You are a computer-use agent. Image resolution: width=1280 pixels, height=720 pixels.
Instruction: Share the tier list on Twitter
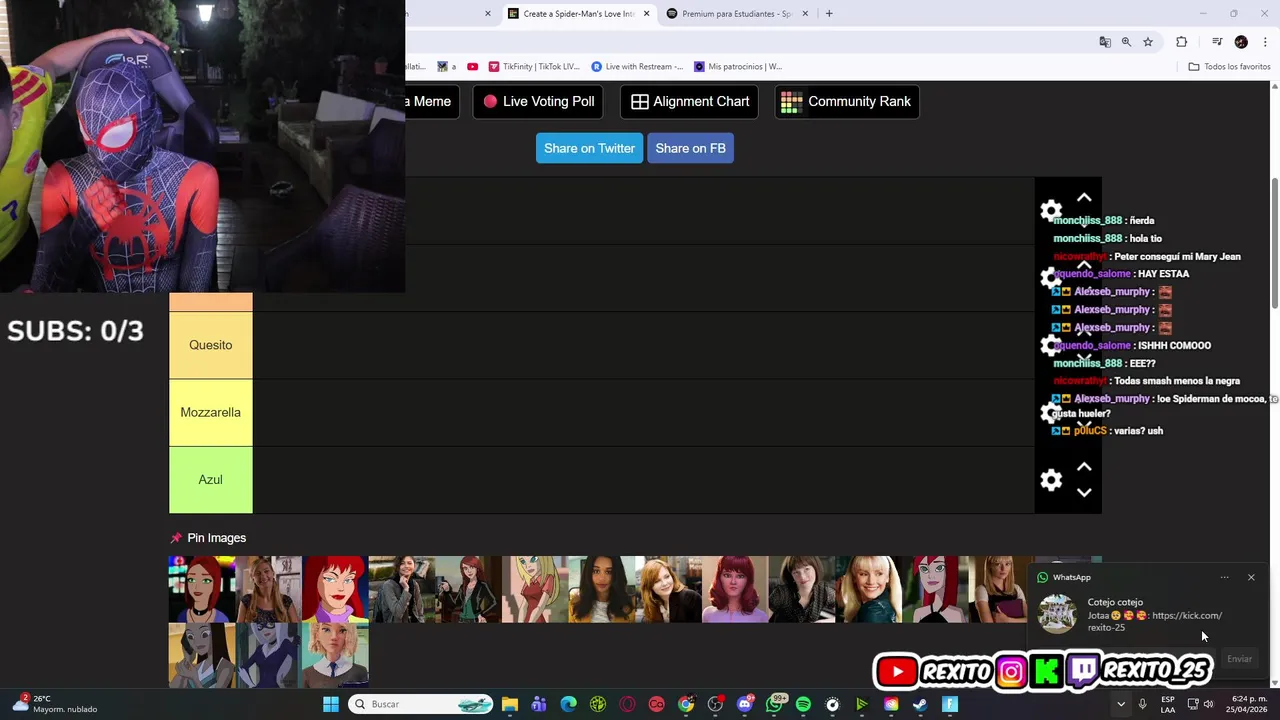click(589, 148)
